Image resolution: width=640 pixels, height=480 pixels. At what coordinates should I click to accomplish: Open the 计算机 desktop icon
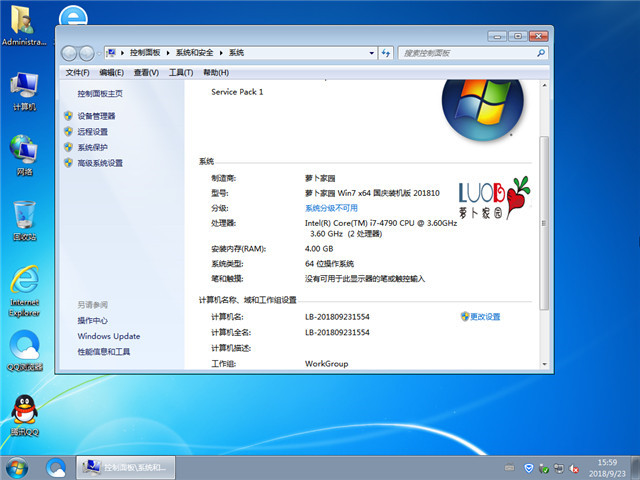pyautogui.click(x=24, y=91)
